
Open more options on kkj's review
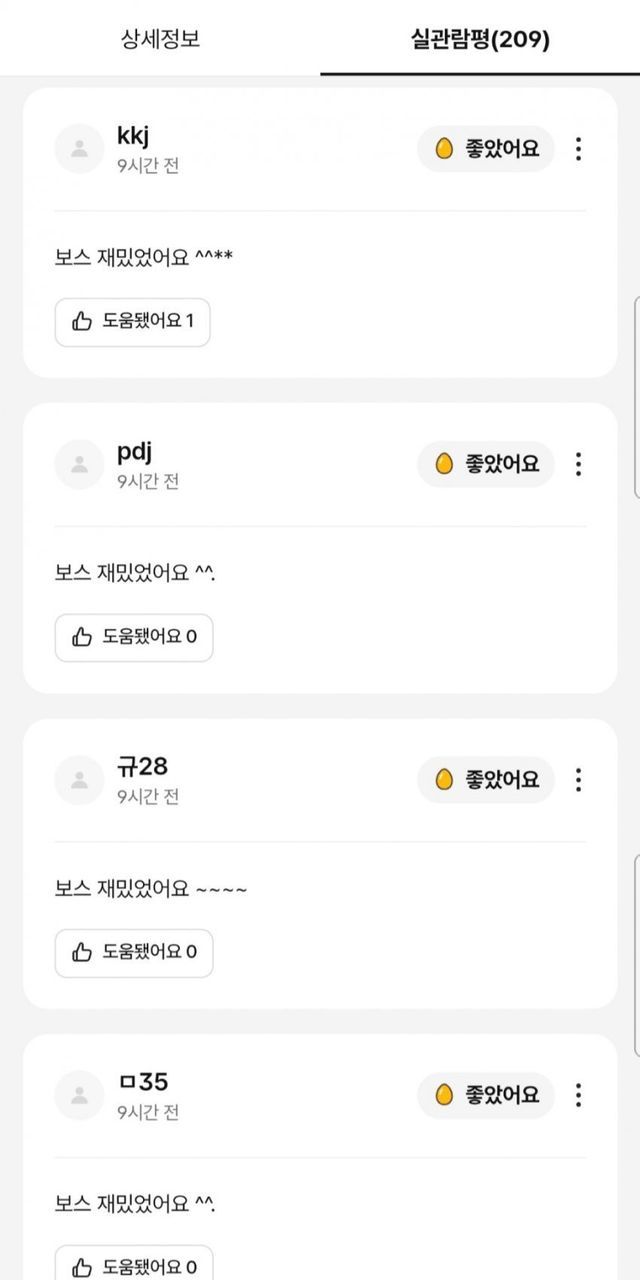pyautogui.click(x=578, y=149)
